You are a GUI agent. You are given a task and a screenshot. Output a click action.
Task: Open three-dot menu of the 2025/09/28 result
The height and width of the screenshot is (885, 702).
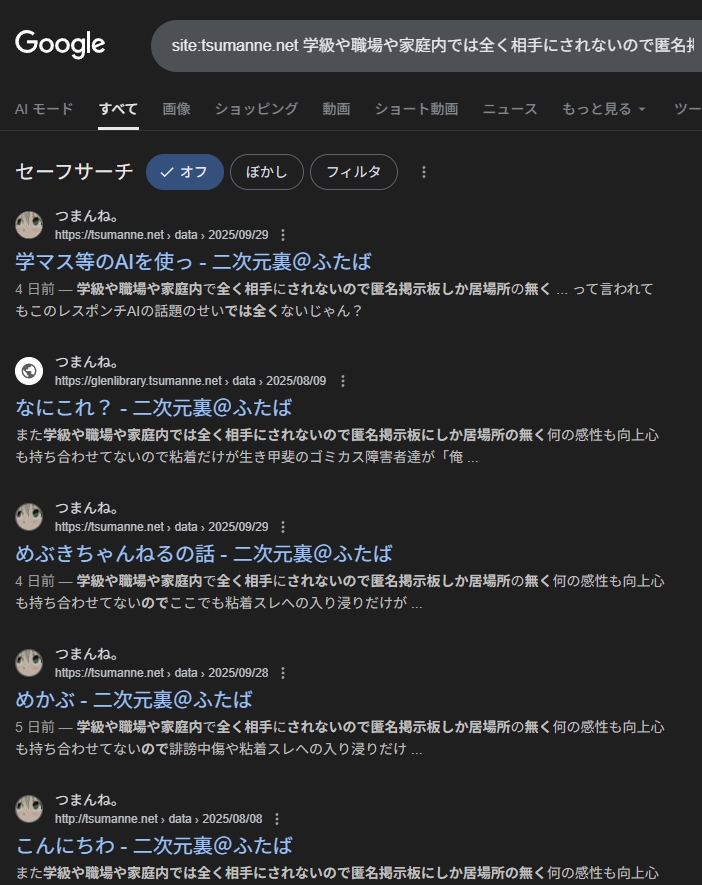[283, 673]
